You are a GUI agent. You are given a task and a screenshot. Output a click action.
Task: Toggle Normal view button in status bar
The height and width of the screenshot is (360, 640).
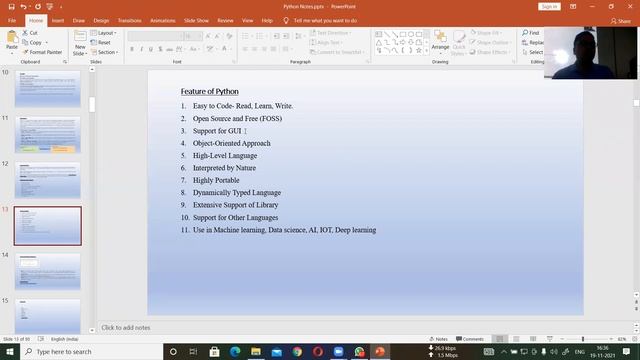click(x=500, y=339)
